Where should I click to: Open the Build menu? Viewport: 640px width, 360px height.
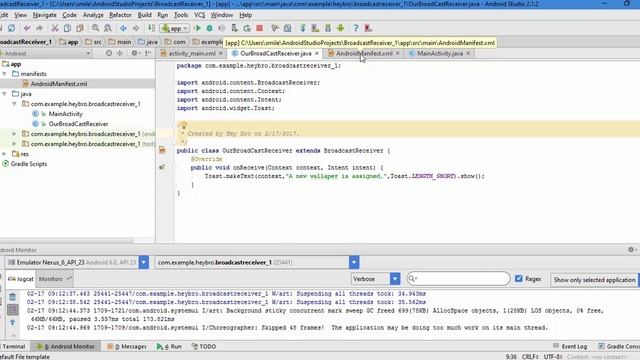click(x=144, y=15)
